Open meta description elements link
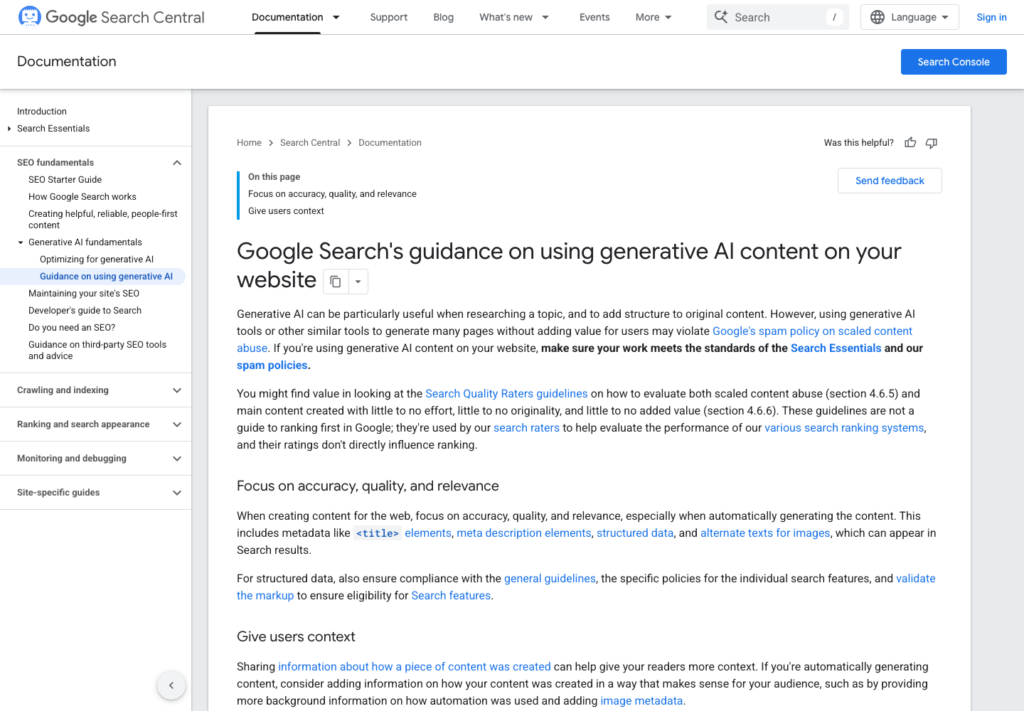Viewport: 1024px width, 711px height. (x=523, y=533)
